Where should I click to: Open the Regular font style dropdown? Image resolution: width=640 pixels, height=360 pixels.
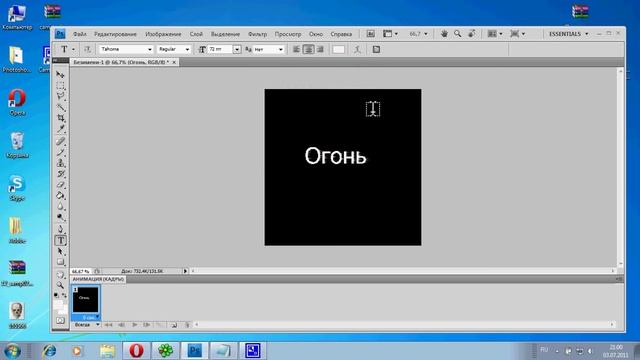click(187, 49)
